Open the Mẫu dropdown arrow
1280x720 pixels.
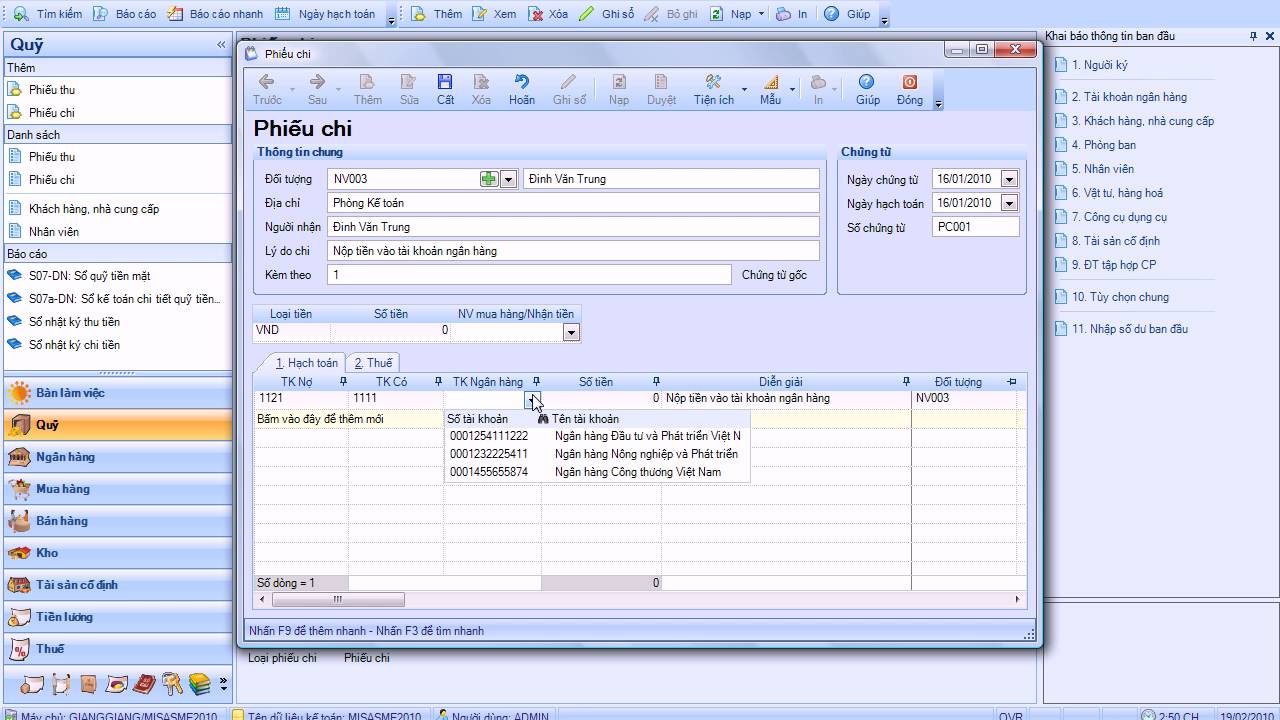[792, 89]
